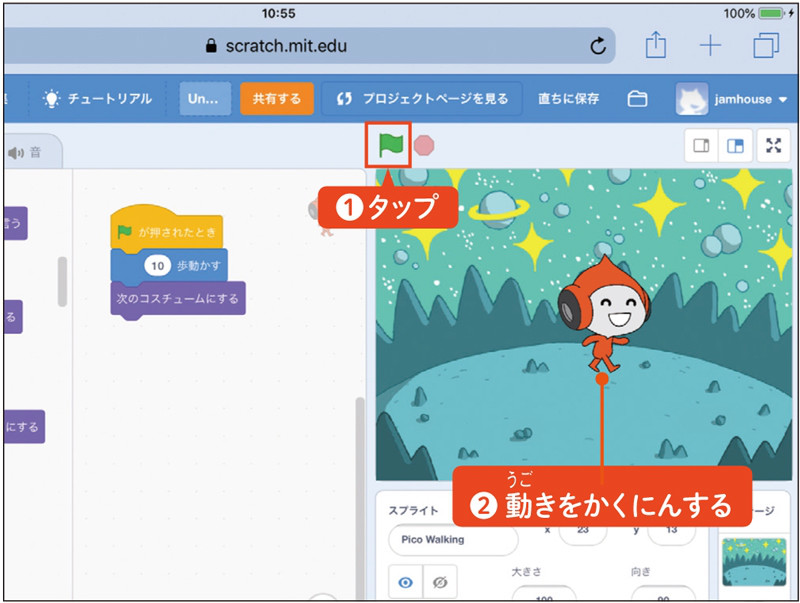Tap the green flag to run
The width and height of the screenshot is (800, 603).
point(391,145)
